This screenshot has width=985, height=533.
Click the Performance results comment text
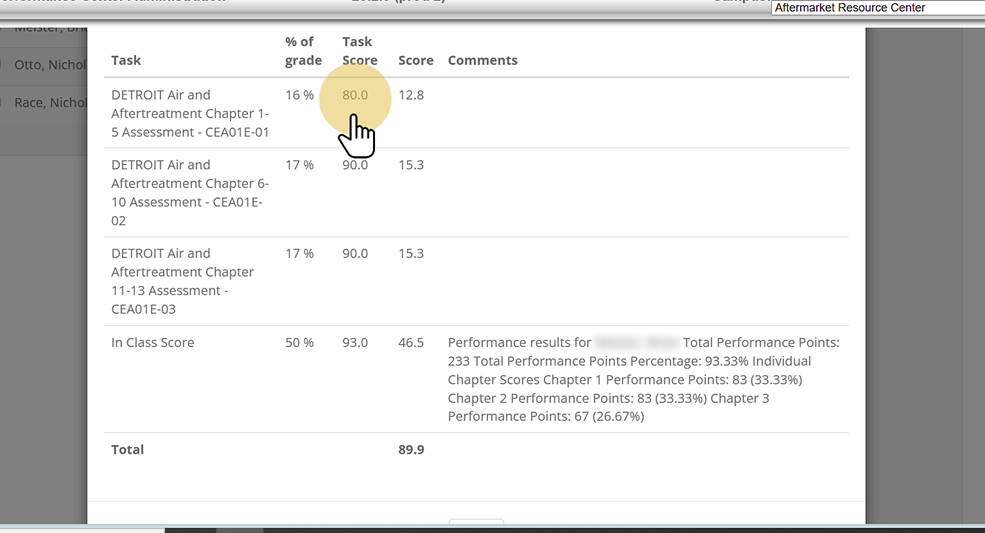pyautogui.click(x=643, y=380)
